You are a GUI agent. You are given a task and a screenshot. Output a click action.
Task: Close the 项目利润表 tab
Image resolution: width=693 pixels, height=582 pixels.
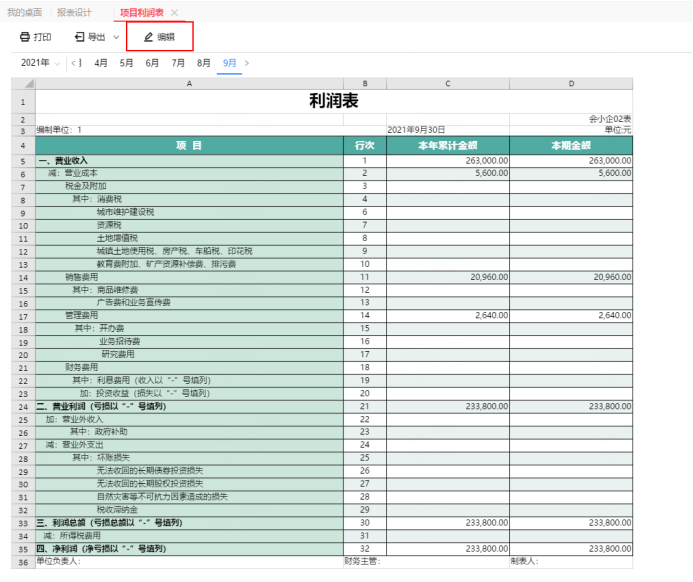(x=175, y=12)
